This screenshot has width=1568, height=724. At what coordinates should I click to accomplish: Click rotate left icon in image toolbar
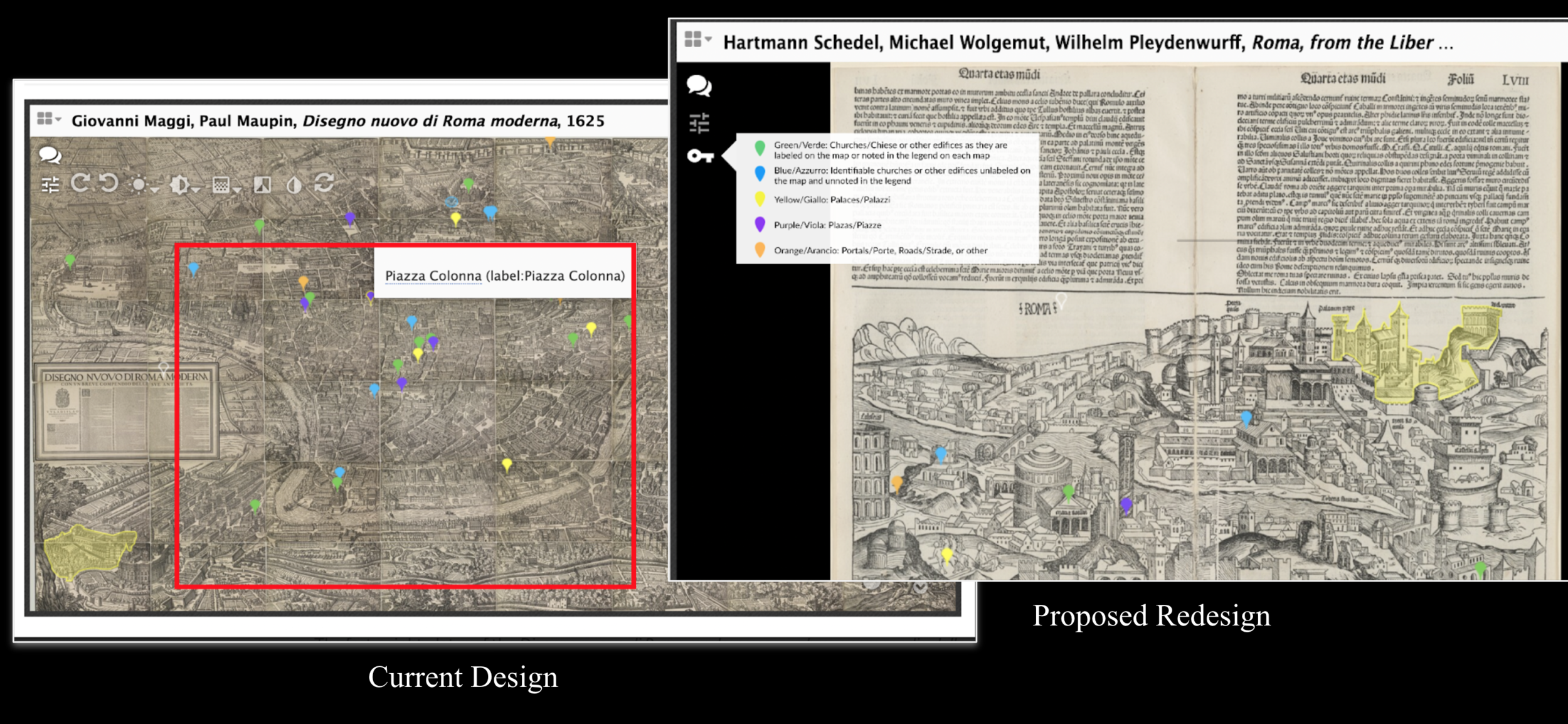click(109, 183)
